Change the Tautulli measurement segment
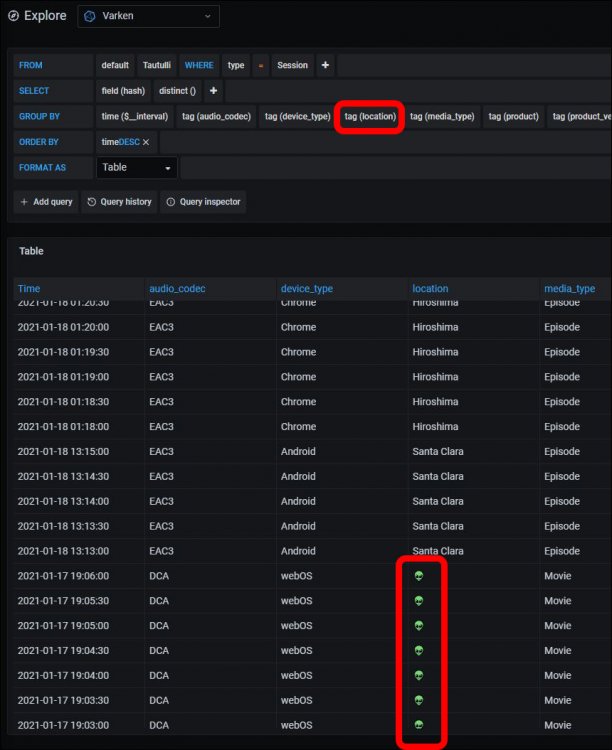612x750 pixels. click(156, 65)
